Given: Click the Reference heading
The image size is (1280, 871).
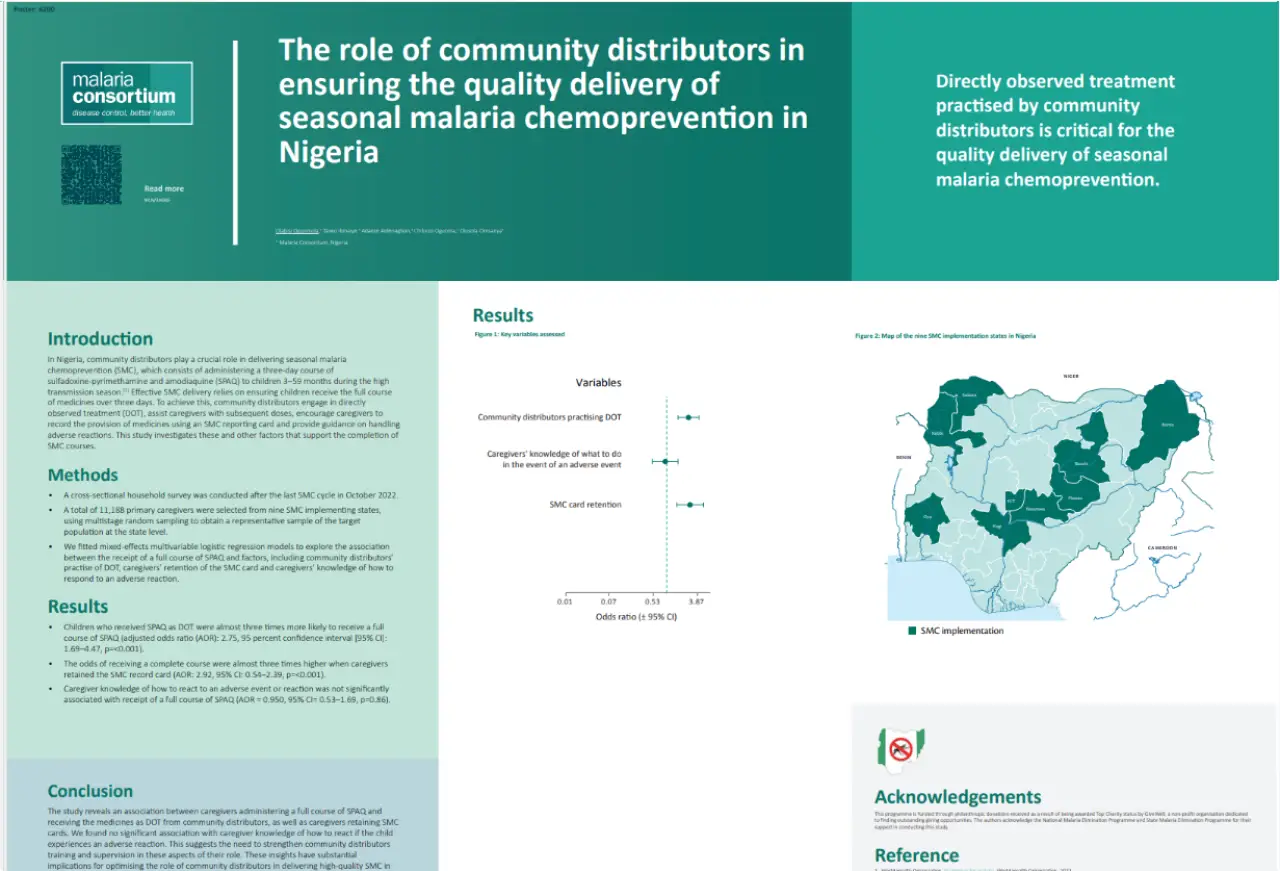Looking at the screenshot, I should pos(917,855).
